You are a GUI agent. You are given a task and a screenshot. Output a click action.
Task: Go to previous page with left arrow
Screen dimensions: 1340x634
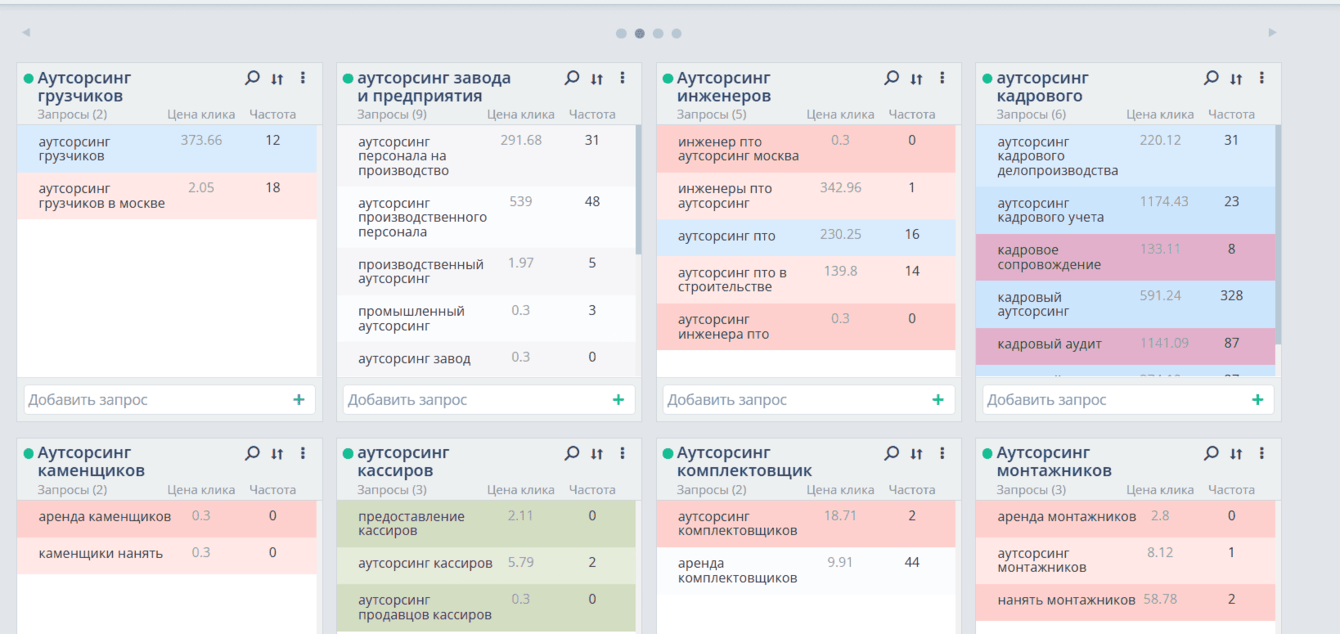(x=26, y=33)
